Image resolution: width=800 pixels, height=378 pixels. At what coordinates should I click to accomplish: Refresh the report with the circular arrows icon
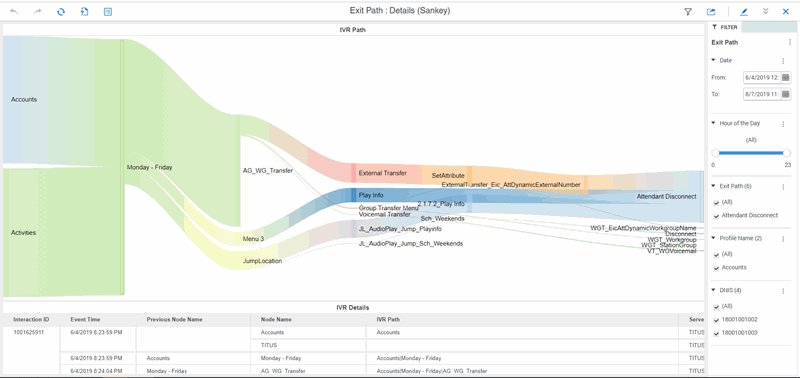(61, 11)
